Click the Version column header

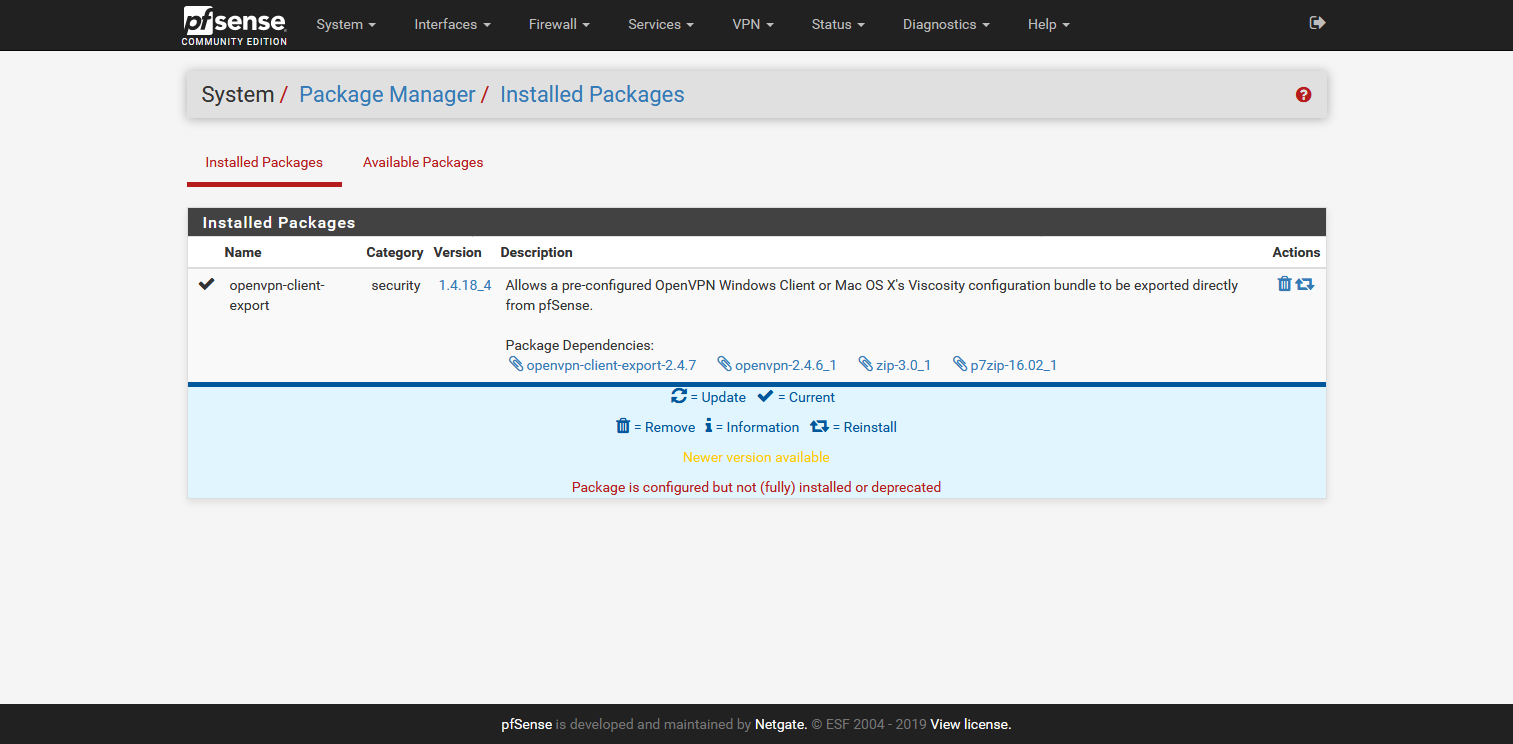tap(458, 252)
